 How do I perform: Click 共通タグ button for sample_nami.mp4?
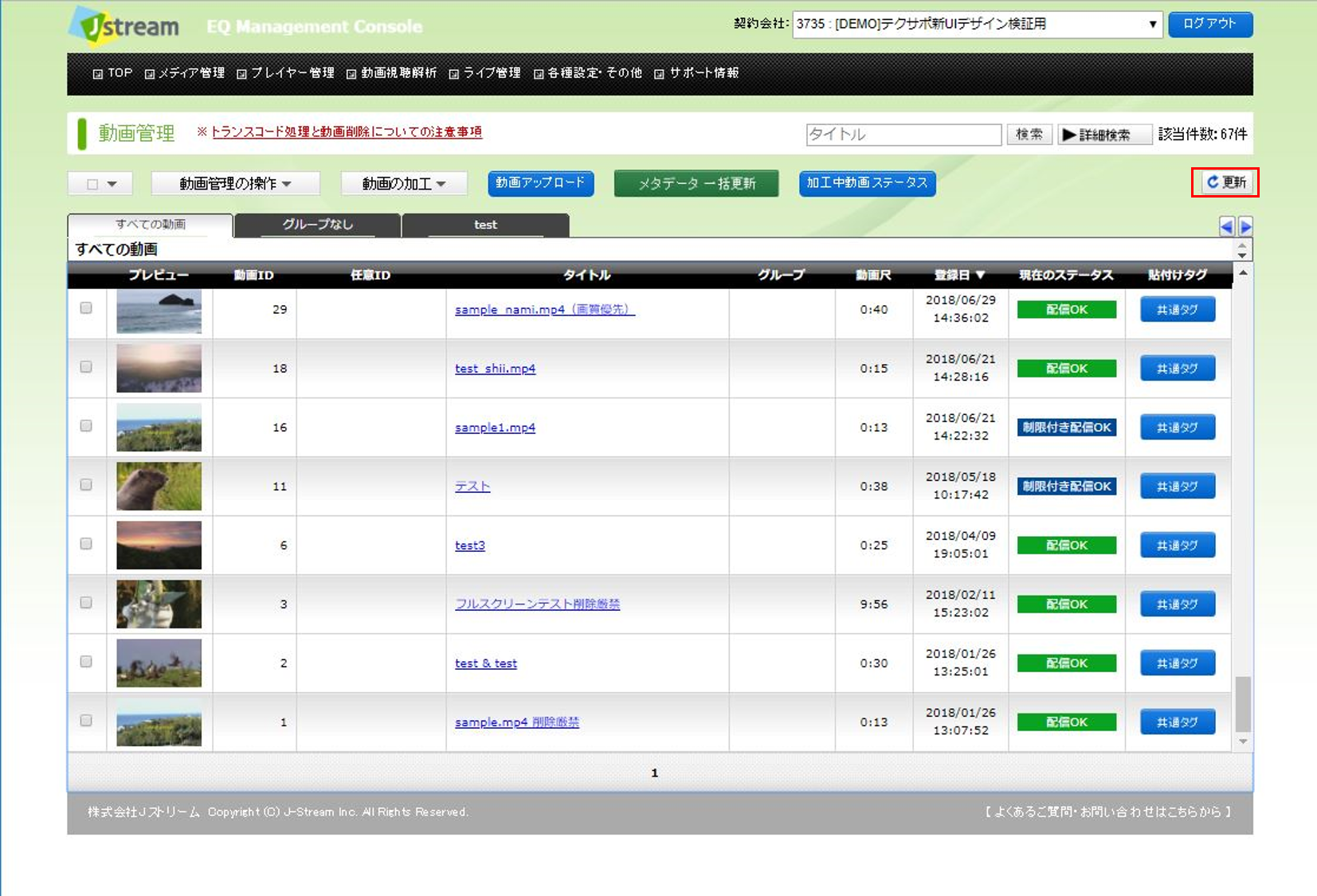click(1177, 310)
